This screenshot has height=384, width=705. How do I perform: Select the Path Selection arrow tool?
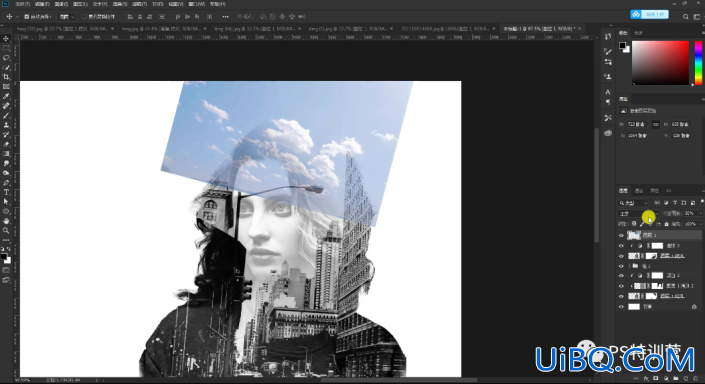tap(6, 201)
